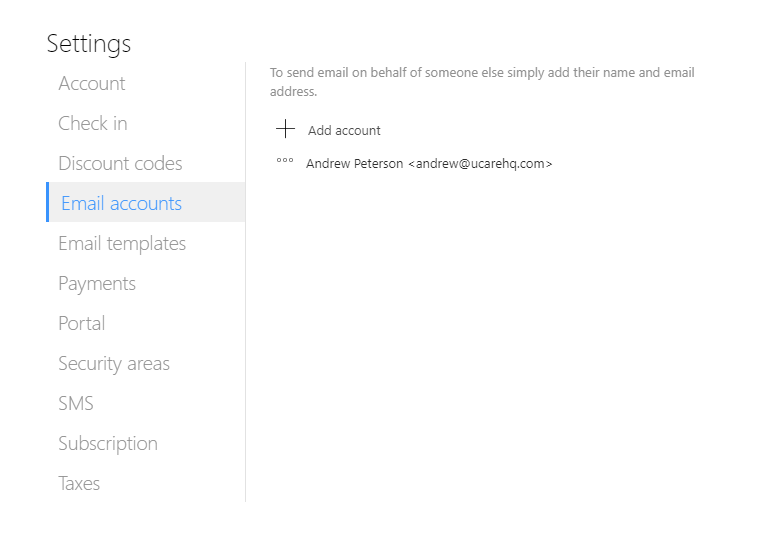
Task: Click the 'To send email on behalf' description
Action: pyautogui.click(x=482, y=82)
